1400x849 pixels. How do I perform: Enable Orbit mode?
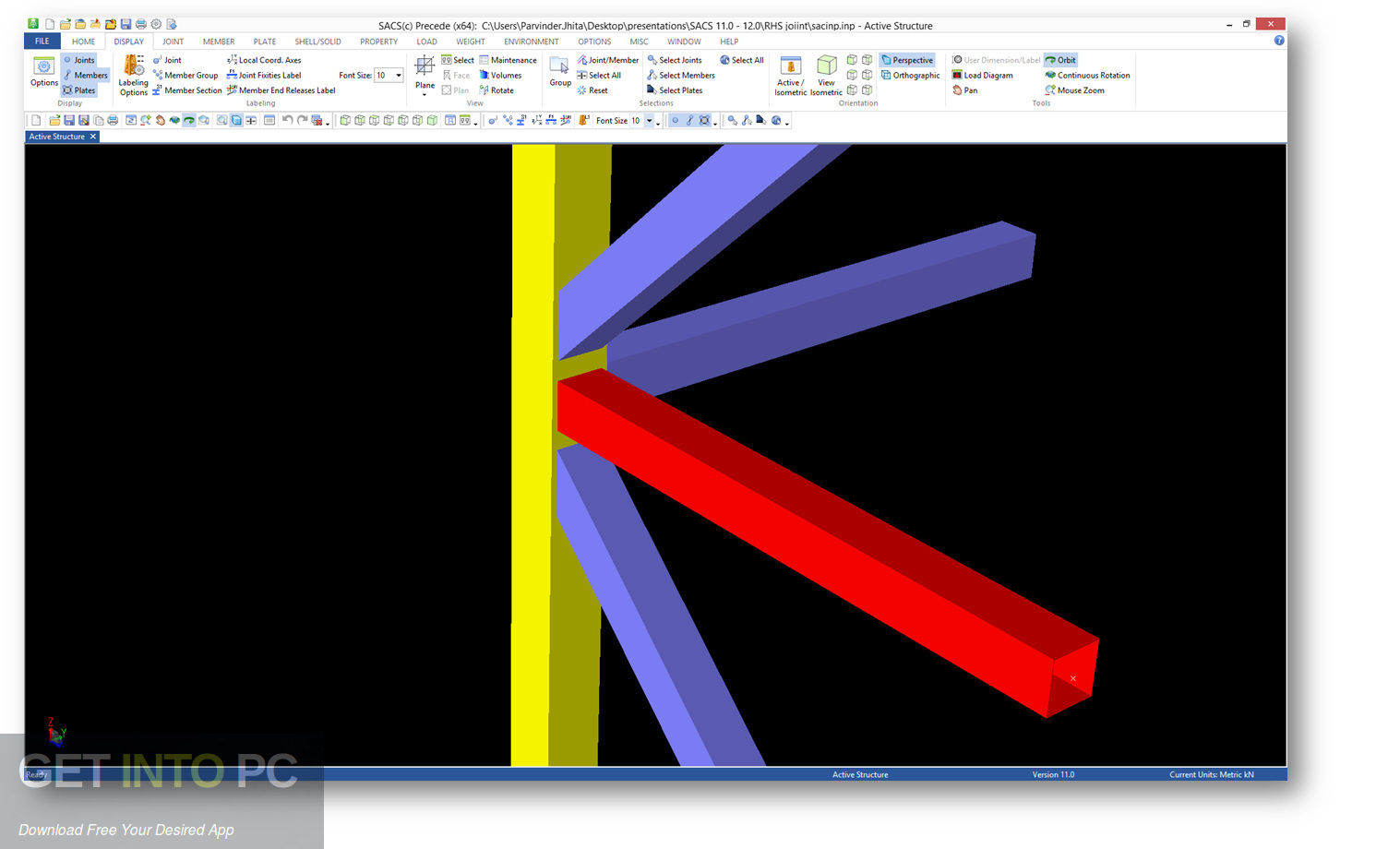click(1060, 59)
